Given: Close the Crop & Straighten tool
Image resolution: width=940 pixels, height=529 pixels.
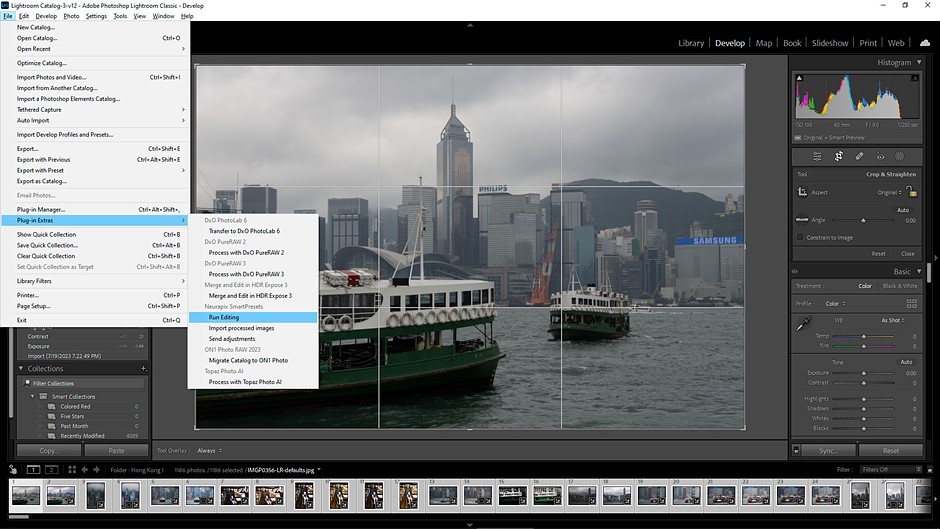Looking at the screenshot, I should (908, 254).
